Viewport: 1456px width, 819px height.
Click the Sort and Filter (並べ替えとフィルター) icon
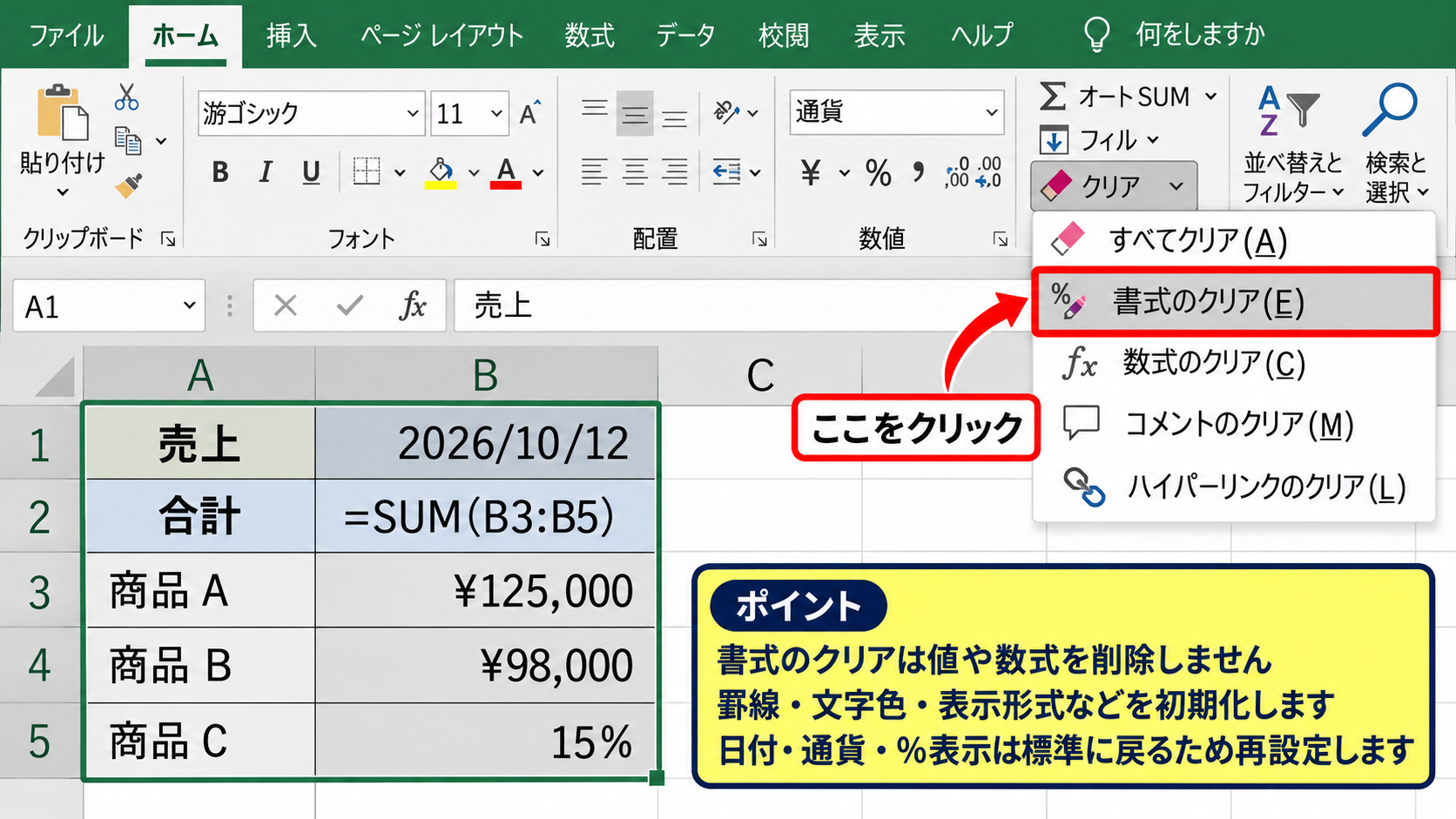pos(1290,111)
